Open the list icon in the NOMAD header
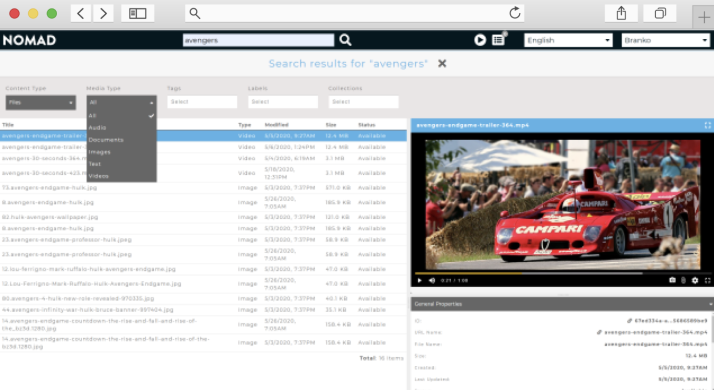Screen dimensions: 714x390 [498, 40]
